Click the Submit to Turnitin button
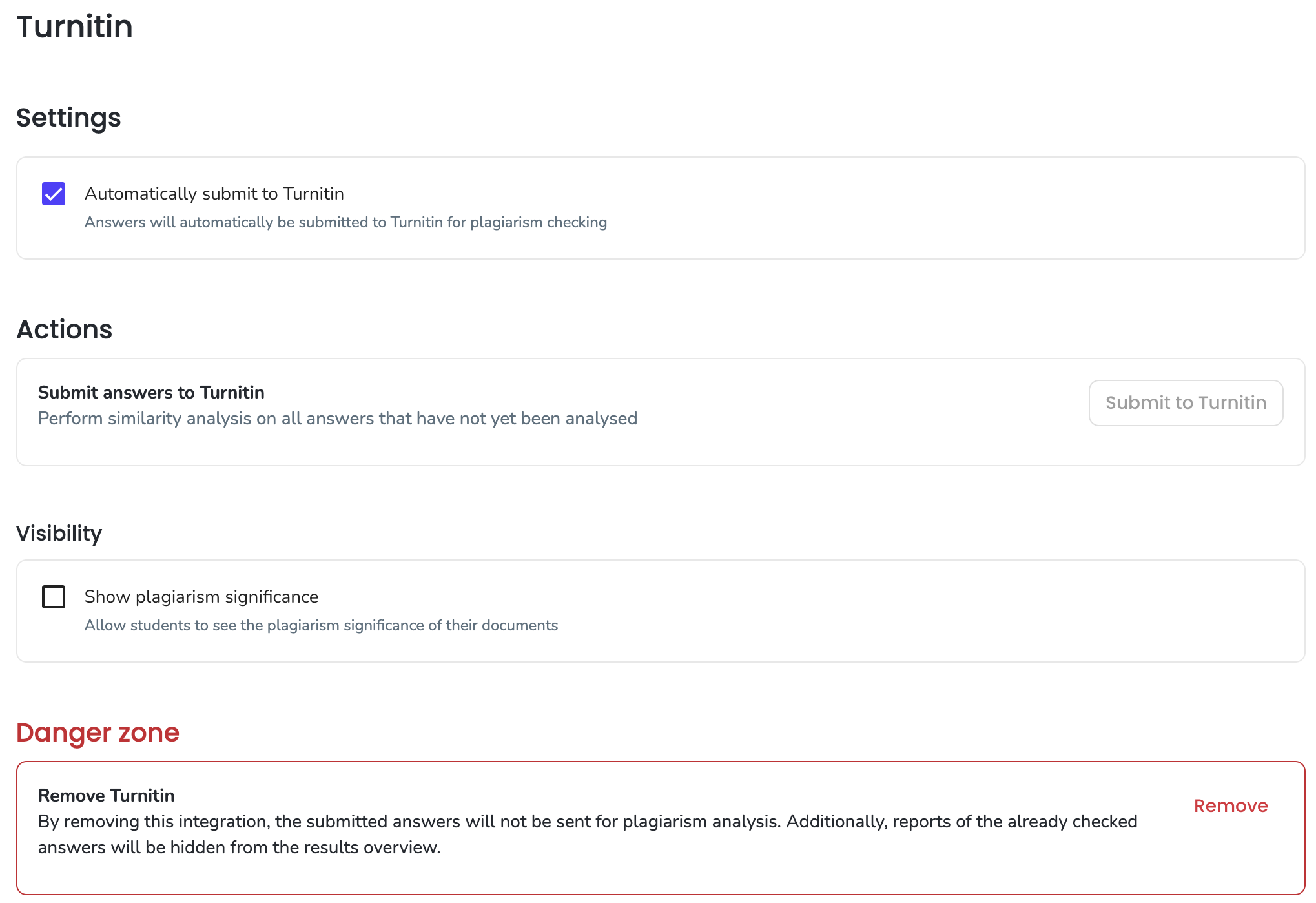Viewport: 1316px width, 903px height. coord(1186,403)
